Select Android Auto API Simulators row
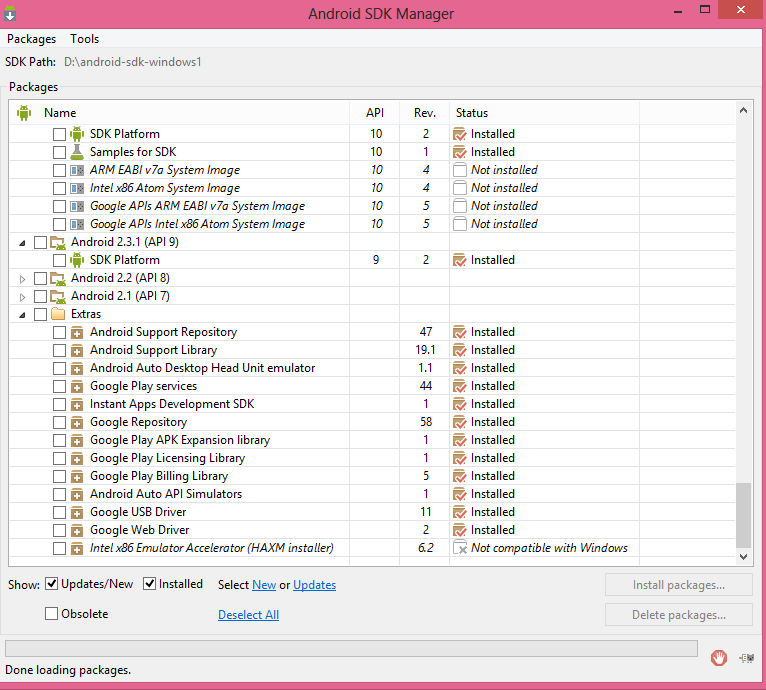766x690 pixels. (372, 494)
